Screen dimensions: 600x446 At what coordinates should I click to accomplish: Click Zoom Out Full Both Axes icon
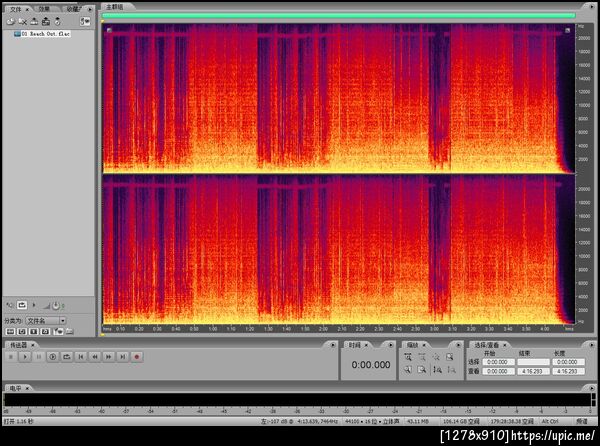click(436, 357)
